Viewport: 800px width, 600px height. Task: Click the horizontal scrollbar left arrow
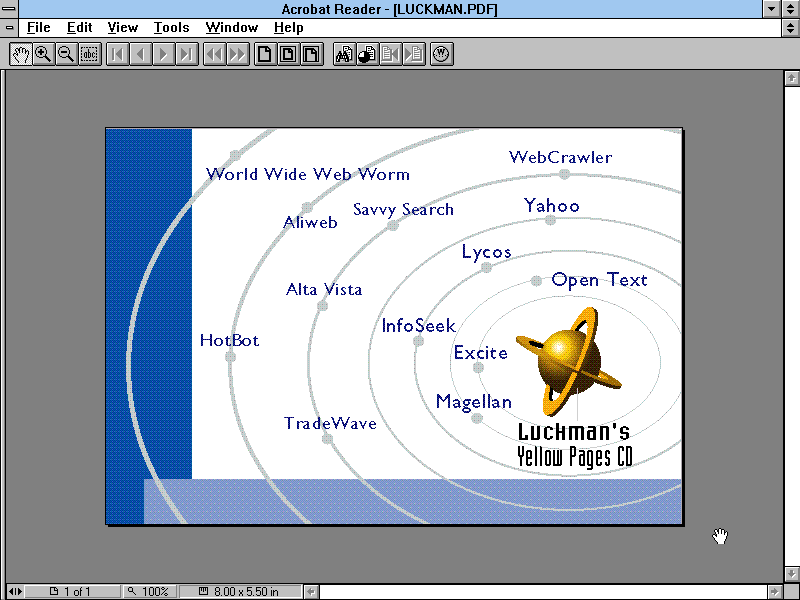[x=311, y=592]
